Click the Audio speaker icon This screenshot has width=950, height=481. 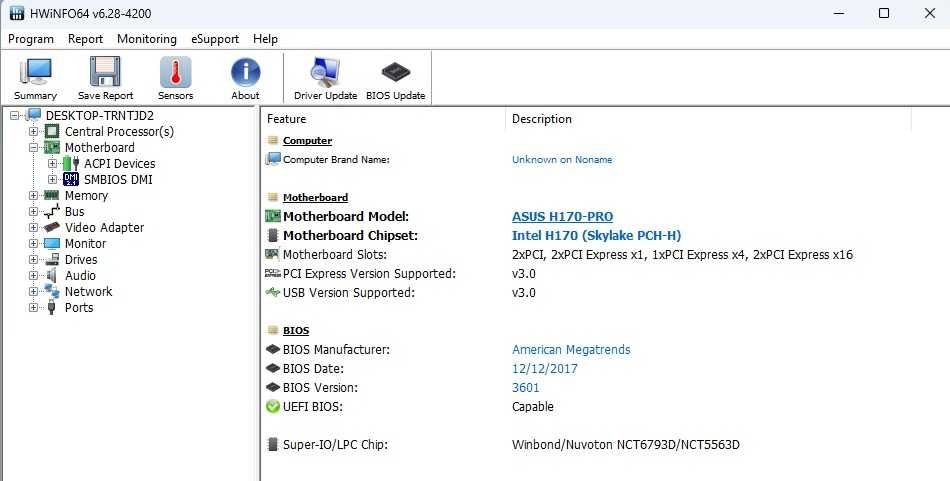(x=52, y=276)
